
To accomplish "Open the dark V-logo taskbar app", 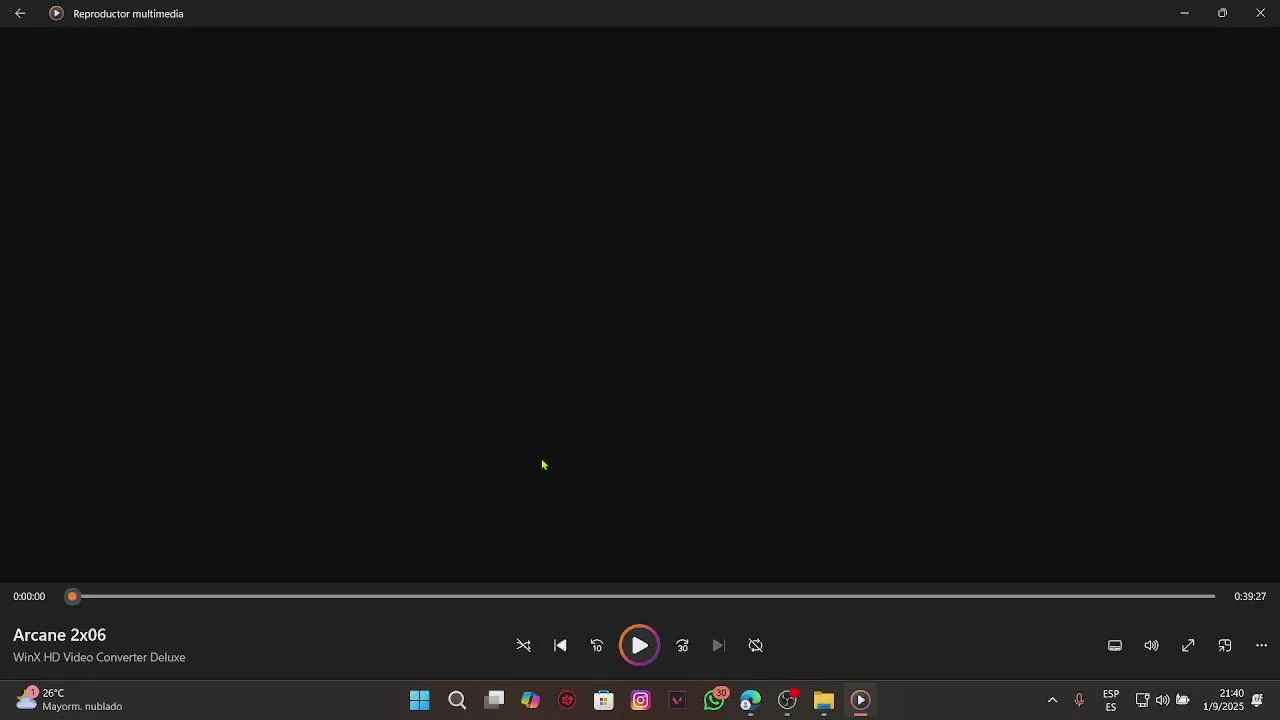I will pos(677,700).
